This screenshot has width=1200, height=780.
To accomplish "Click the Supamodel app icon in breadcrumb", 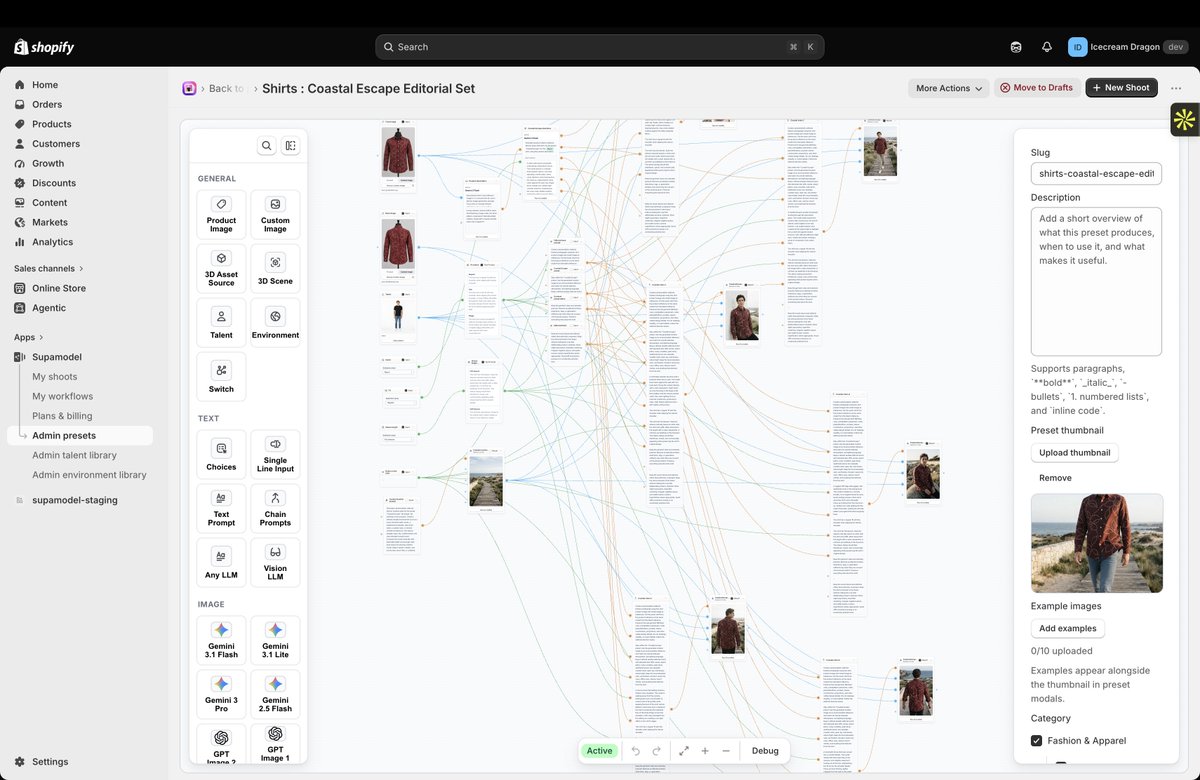I will (x=189, y=88).
